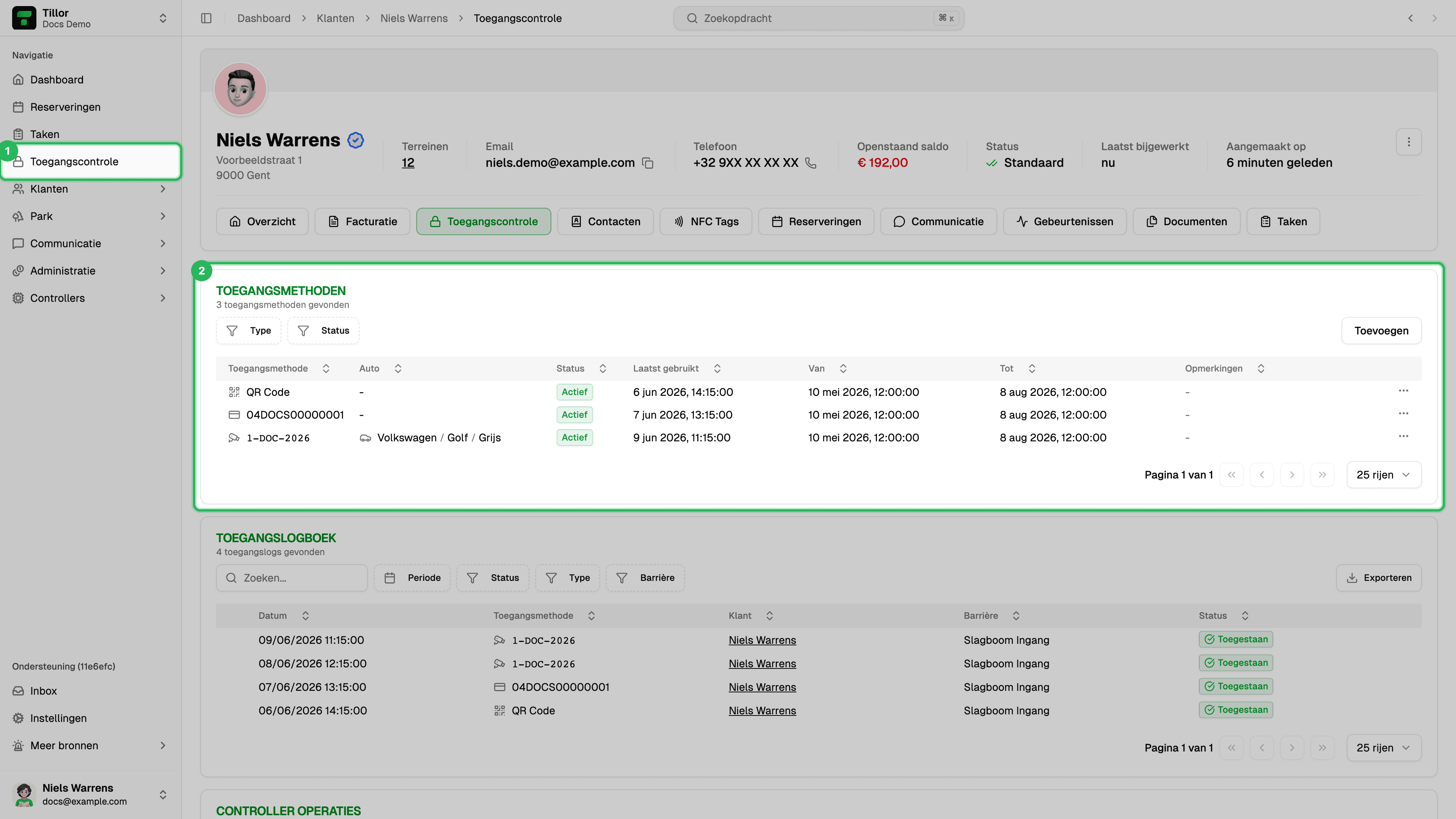
Task: Expand Park in sidebar
Action: tap(163, 216)
